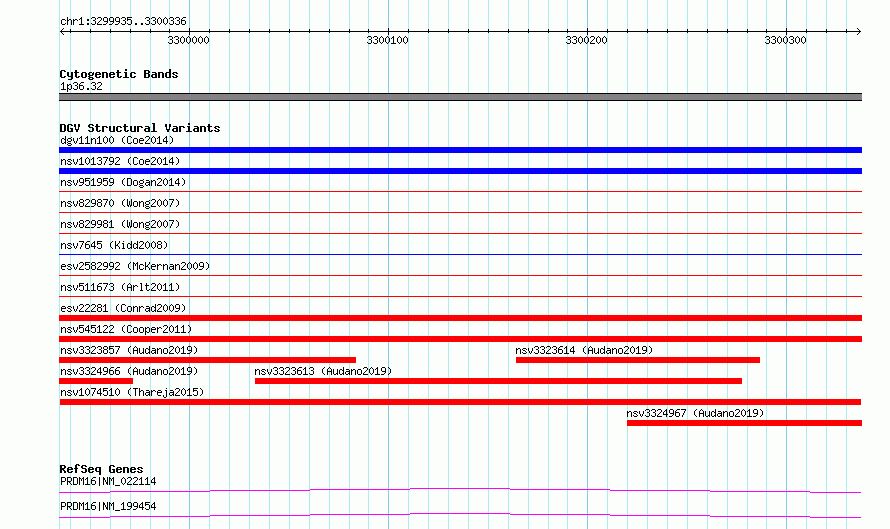Viewport: 890px width, 529px height.
Task: Select the red nsv1074510 variant bar
Action: point(460,402)
